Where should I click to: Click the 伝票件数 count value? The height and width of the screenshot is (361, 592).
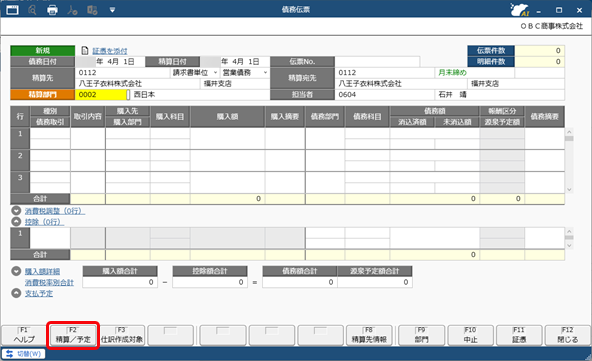point(540,51)
